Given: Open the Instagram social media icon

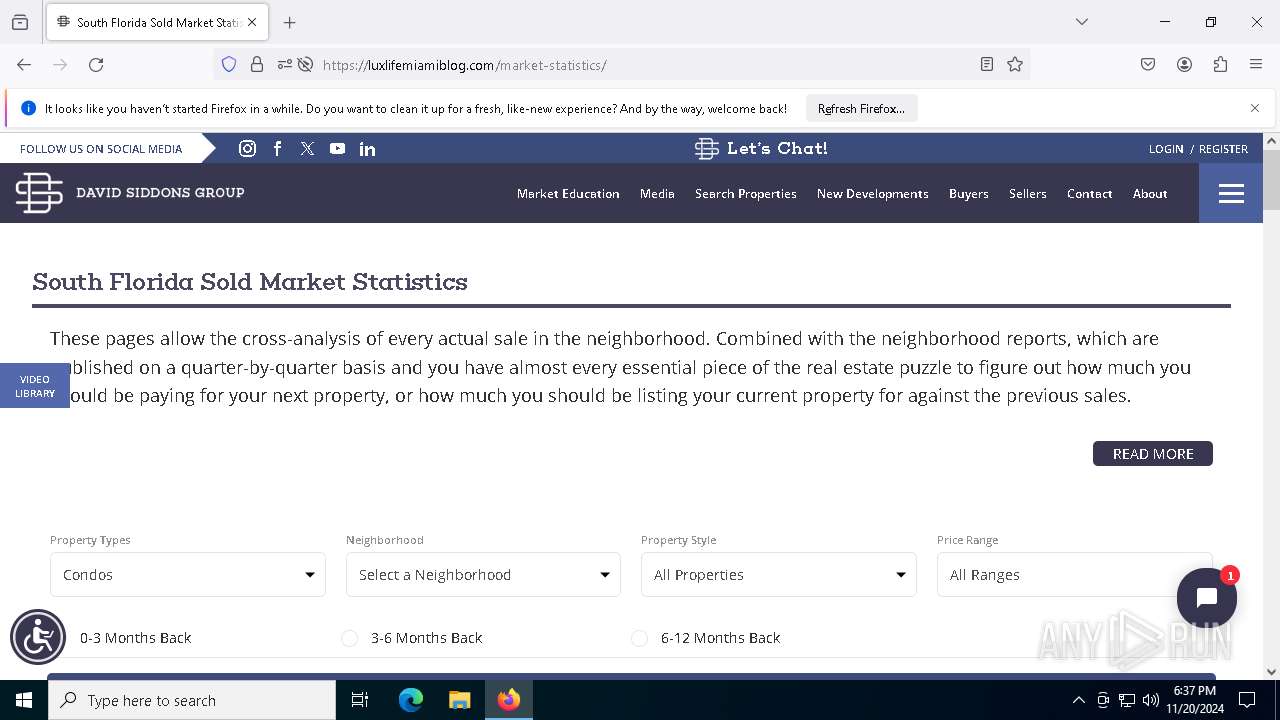Looking at the screenshot, I should coord(247,148).
